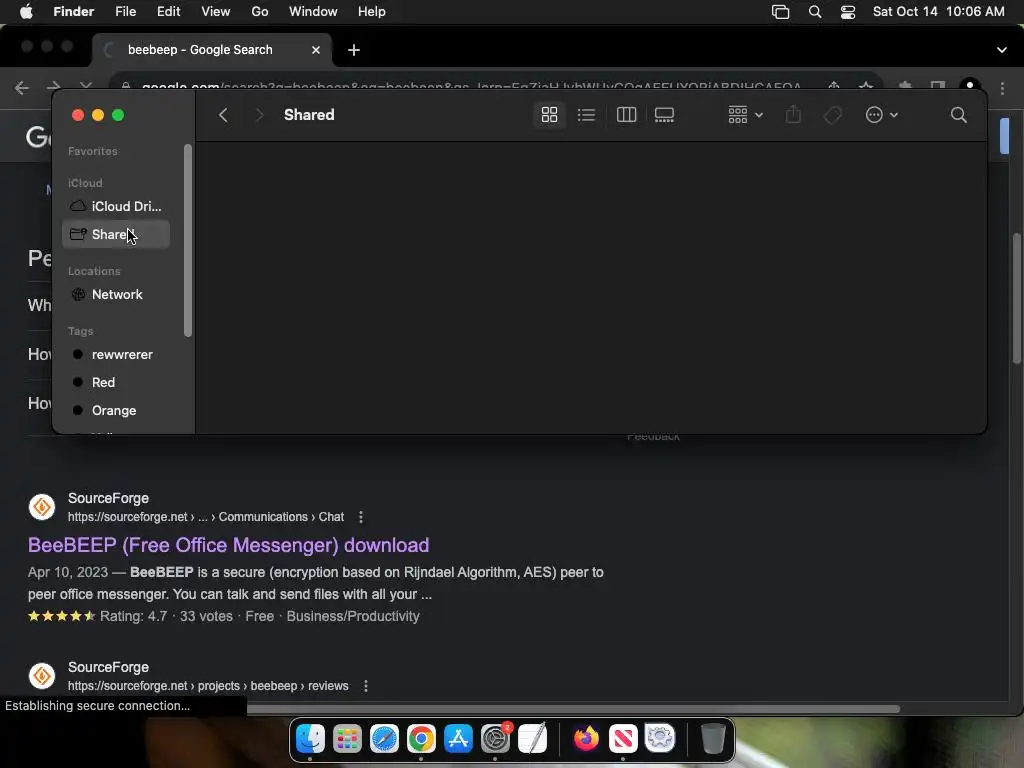This screenshot has height=768, width=1024.
Task: Select iCloud Drive in Finder sidebar
Action: click(x=116, y=206)
